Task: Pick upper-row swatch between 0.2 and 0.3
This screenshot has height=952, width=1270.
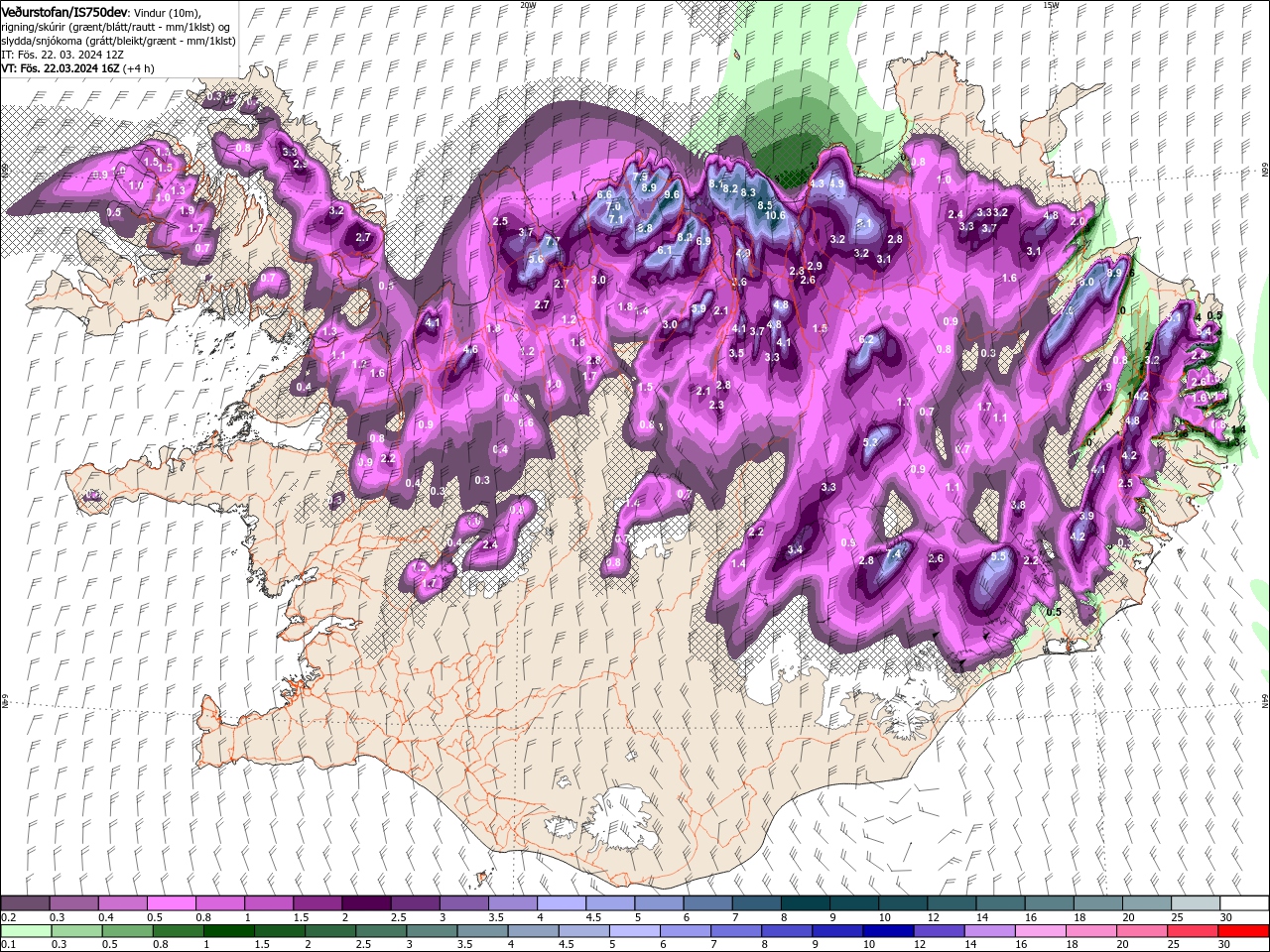Action: pos(25,902)
